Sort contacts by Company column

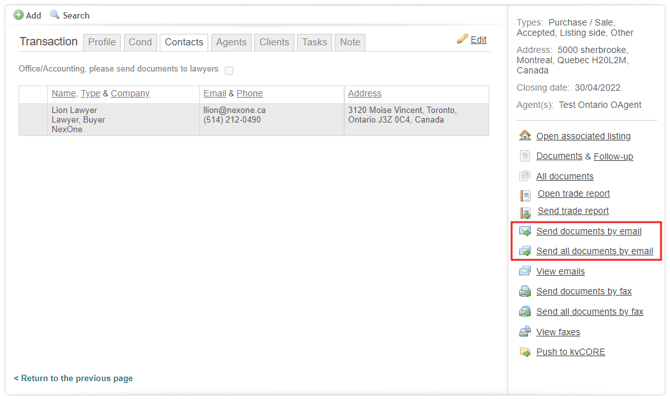[130, 93]
